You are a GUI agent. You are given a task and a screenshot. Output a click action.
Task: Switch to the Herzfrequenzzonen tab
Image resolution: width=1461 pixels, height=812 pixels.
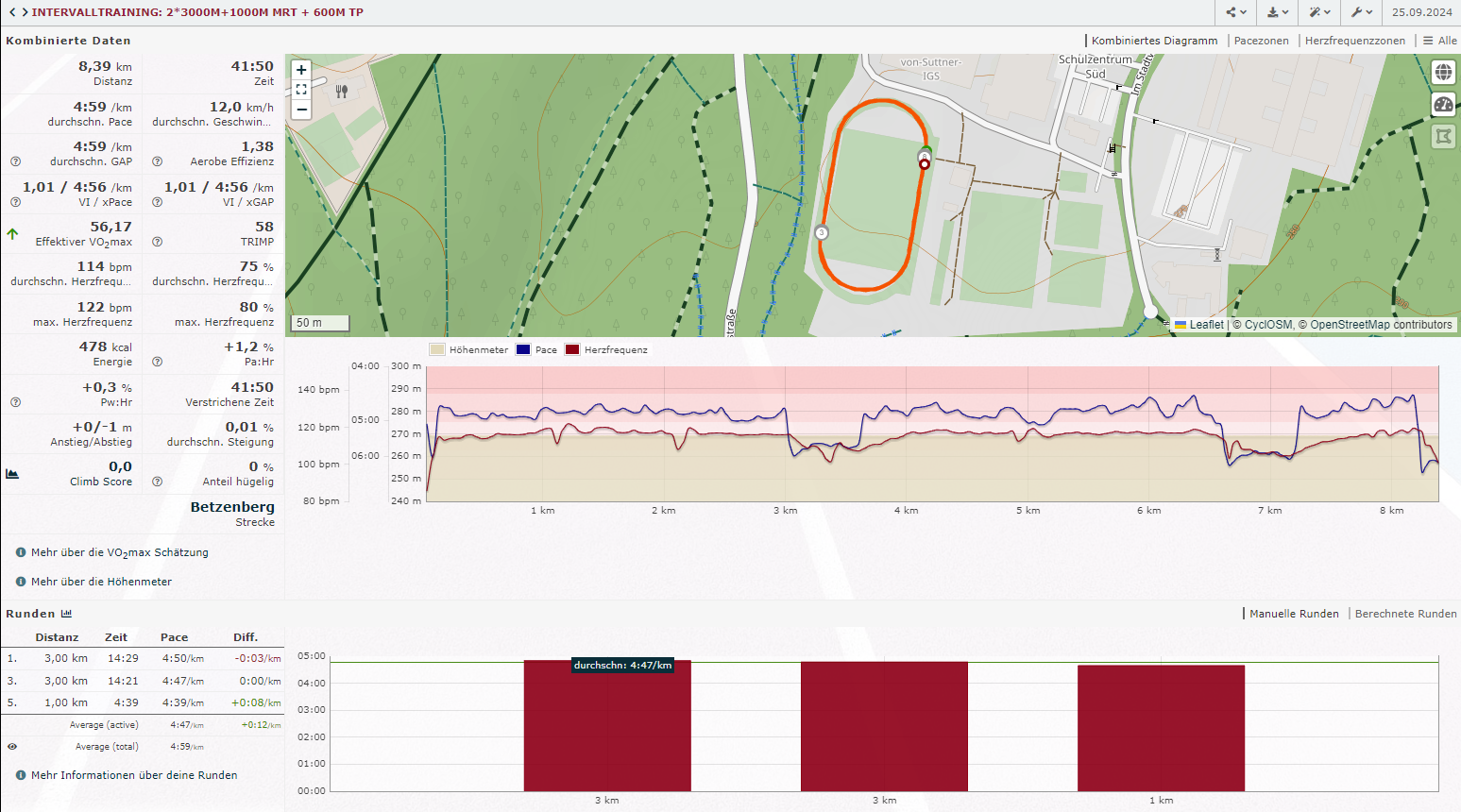pyautogui.click(x=1354, y=41)
